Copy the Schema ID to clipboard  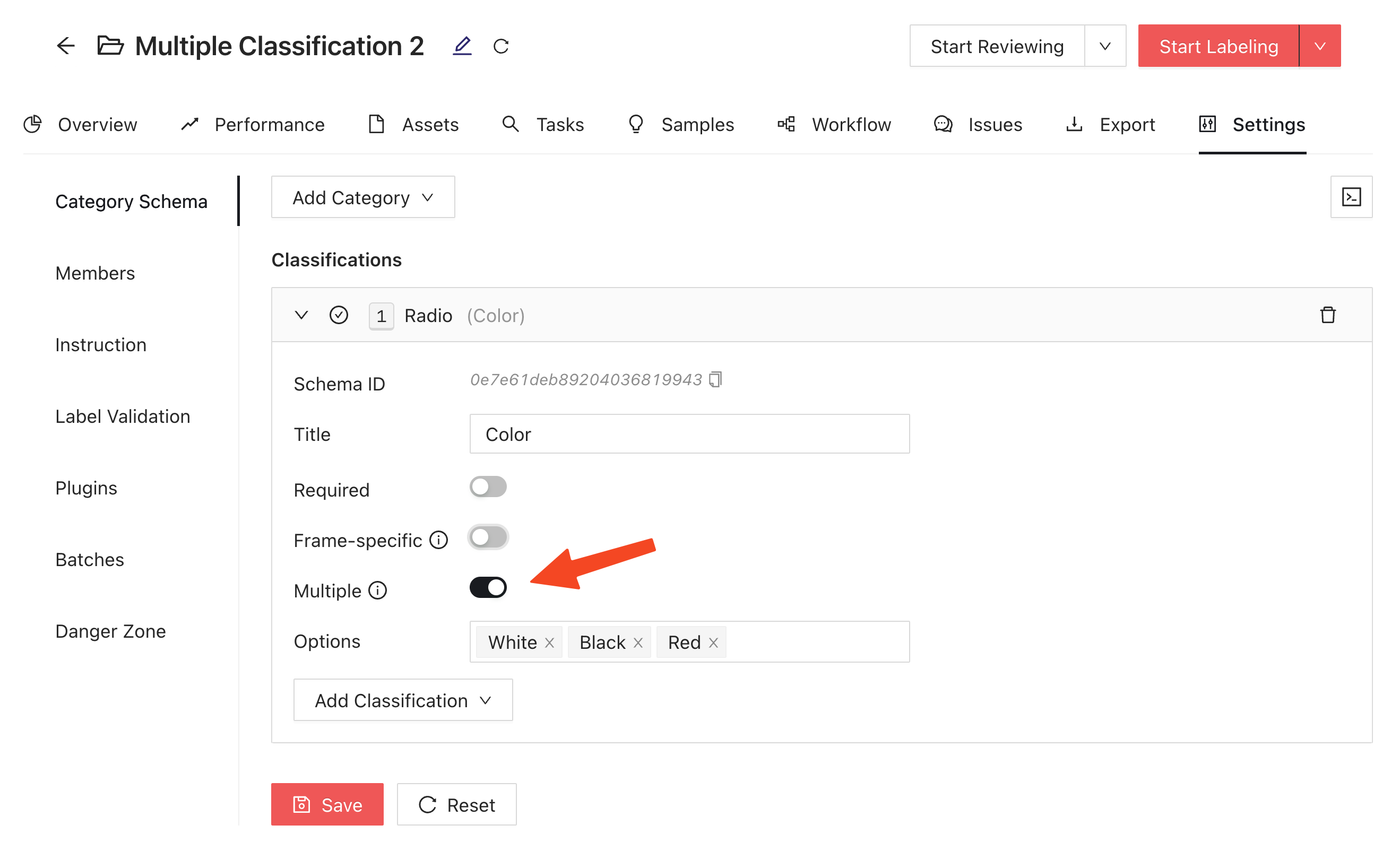(x=716, y=379)
